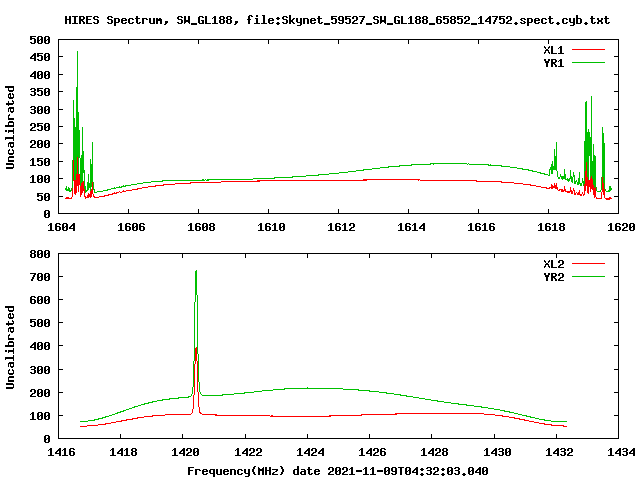The width and height of the screenshot is (640, 480).
Task: Click the 1616 x-axis tick label
Action: [x=481, y=227]
